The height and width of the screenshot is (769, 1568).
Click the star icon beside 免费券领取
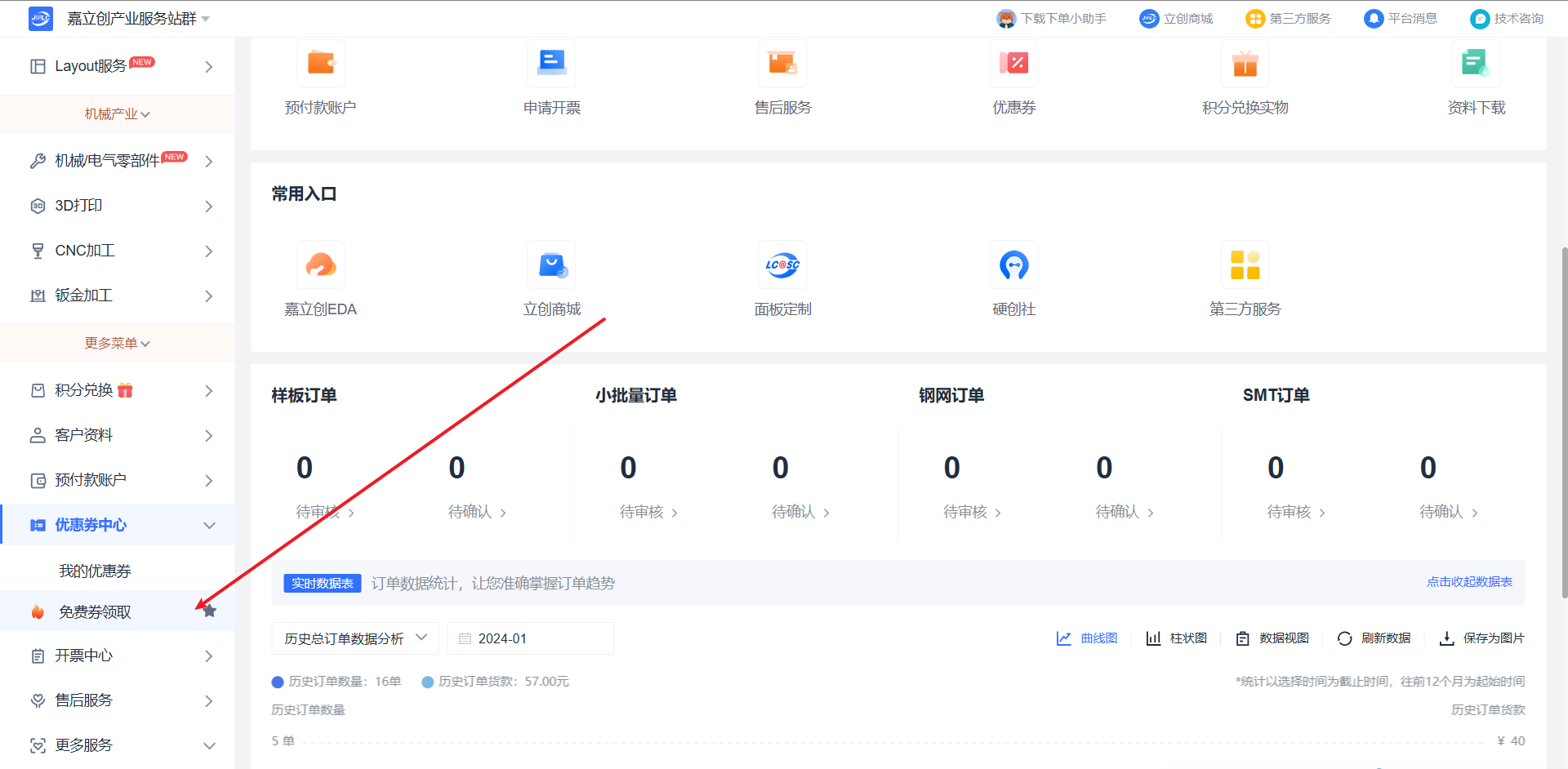[210, 611]
